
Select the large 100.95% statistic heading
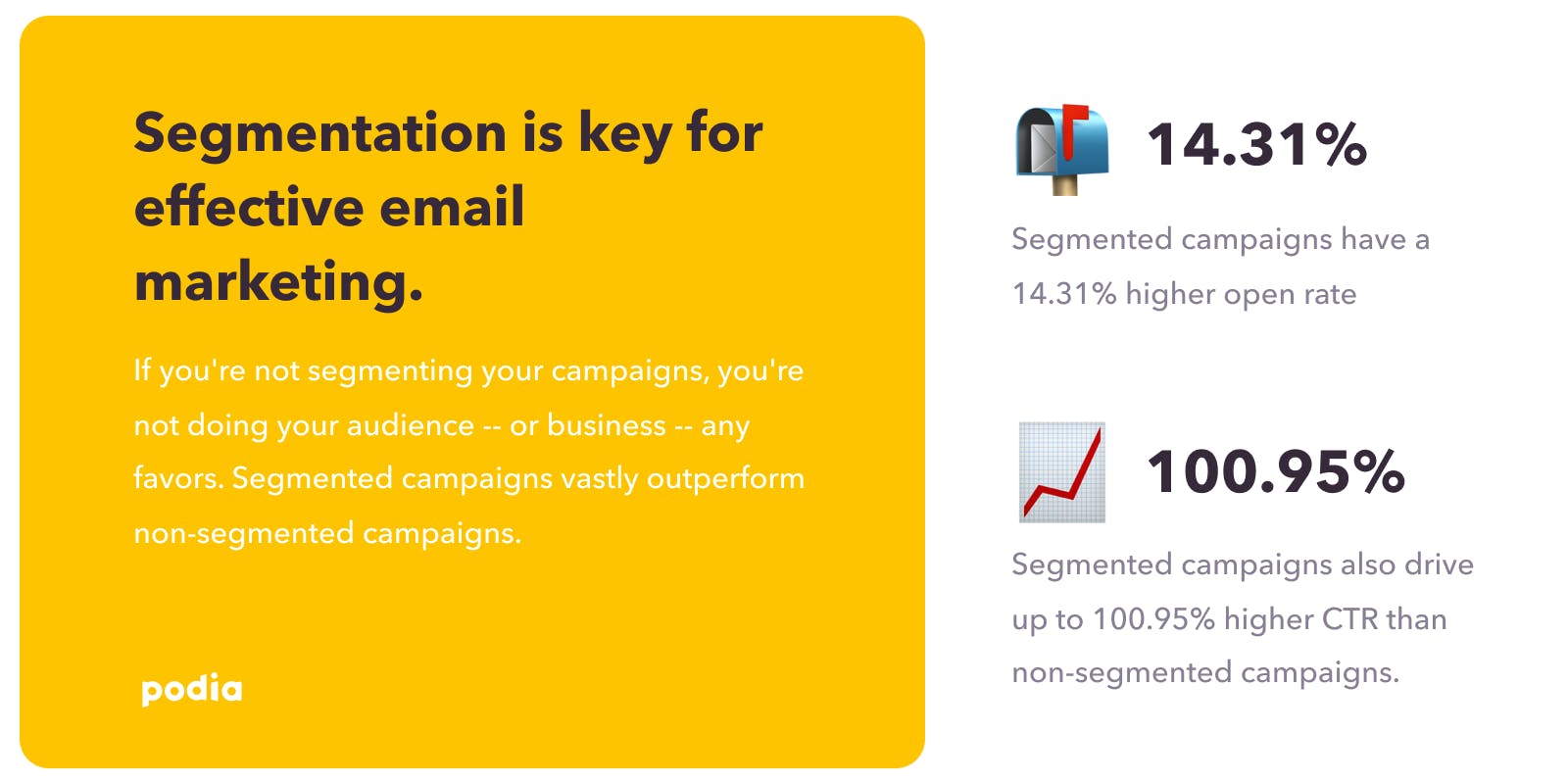click(x=1276, y=471)
